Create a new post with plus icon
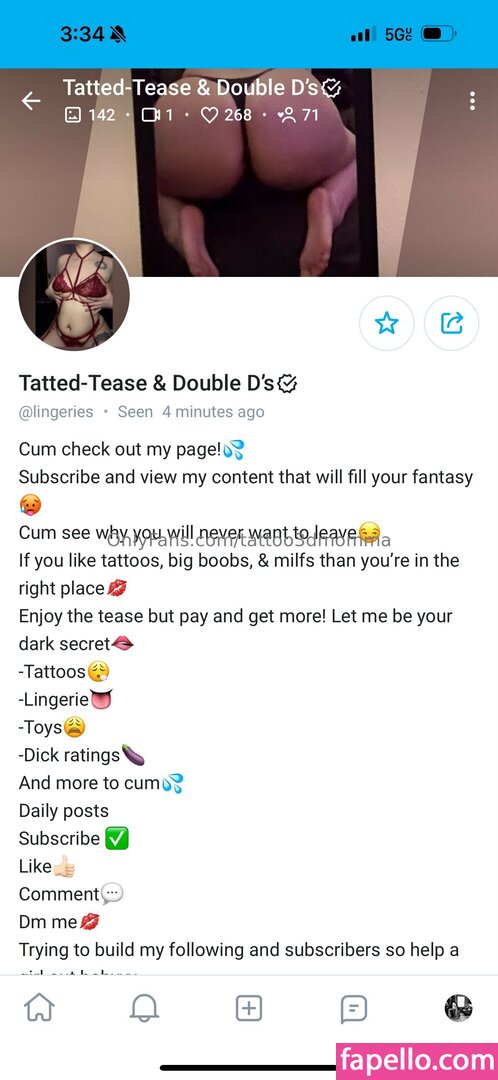The image size is (498, 1080). pyautogui.click(x=249, y=1009)
